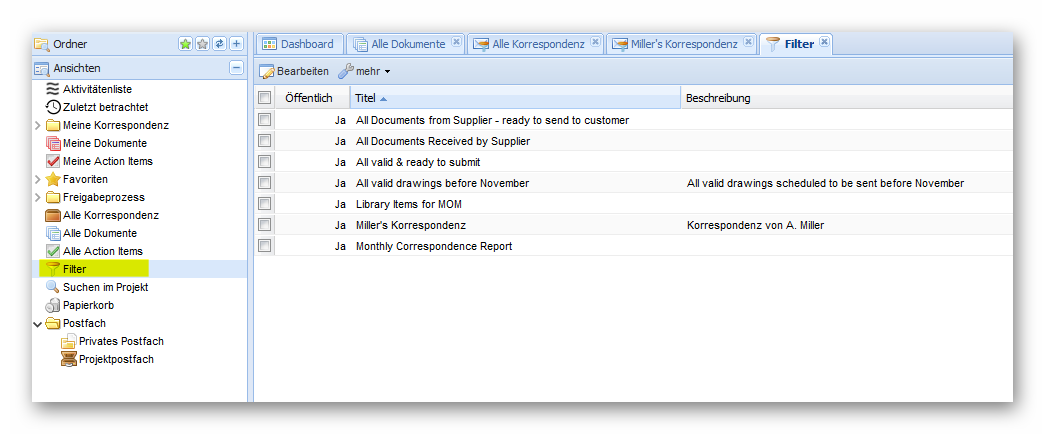
Task: Click the green star icon in Ordner header
Action: [x=185, y=44]
